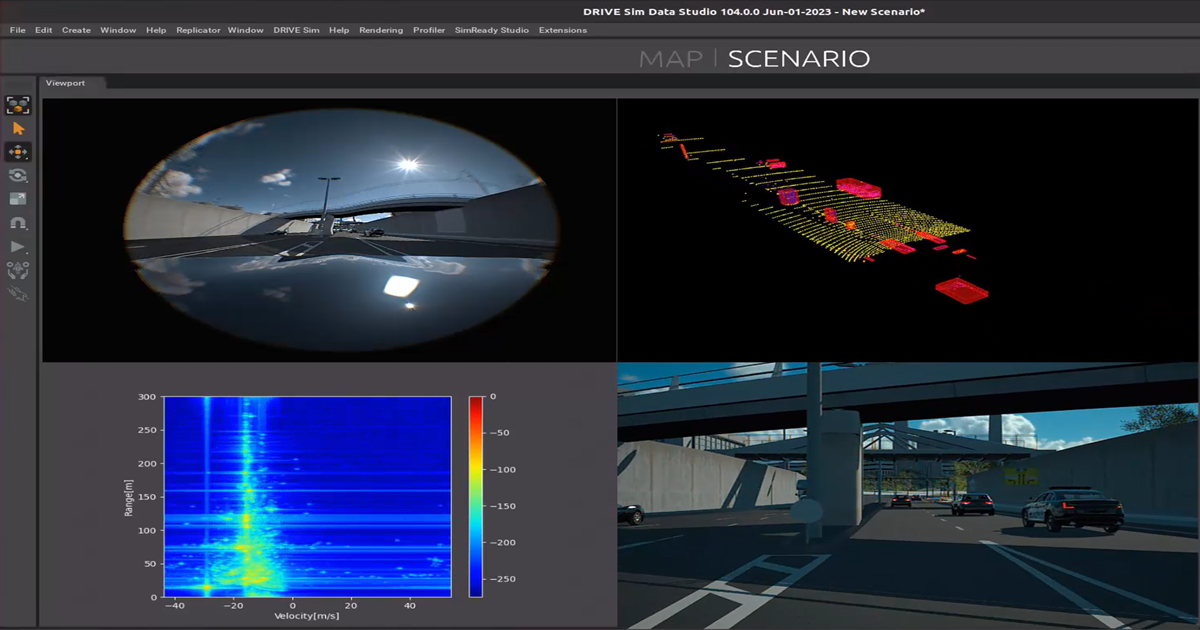
Task: Open the Replicator menu
Action: point(199,30)
